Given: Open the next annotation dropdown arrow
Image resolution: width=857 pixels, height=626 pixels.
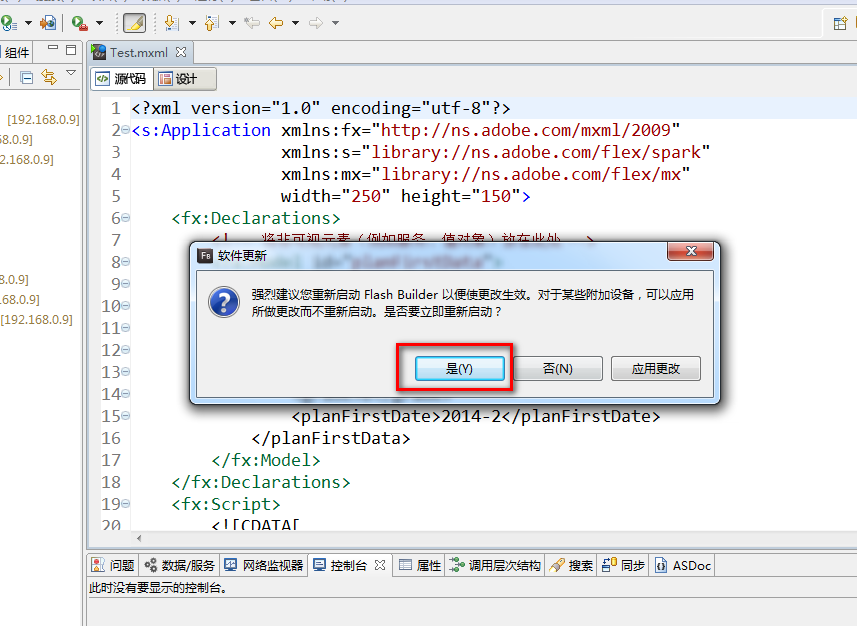Looking at the screenshot, I should 192,23.
